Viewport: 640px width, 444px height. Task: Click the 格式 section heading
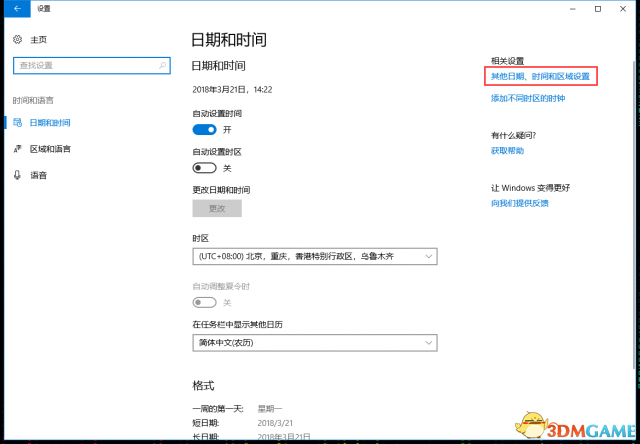coord(203,386)
